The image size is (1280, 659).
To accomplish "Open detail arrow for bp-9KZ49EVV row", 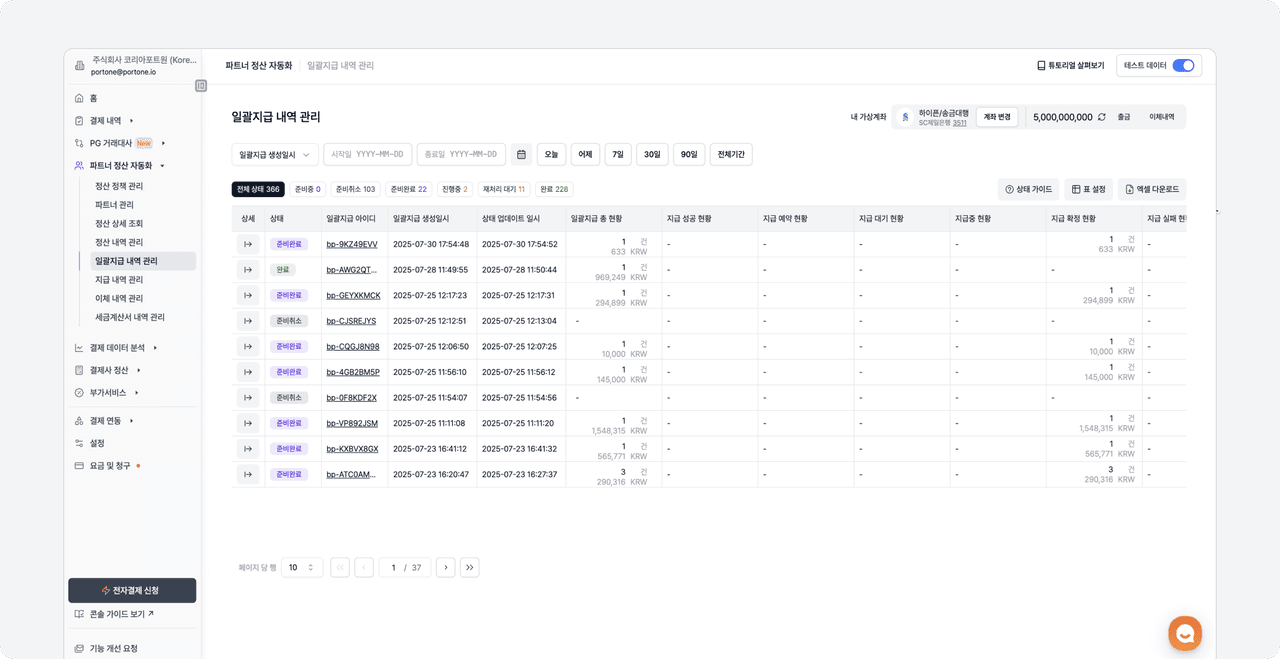I will pos(247,244).
